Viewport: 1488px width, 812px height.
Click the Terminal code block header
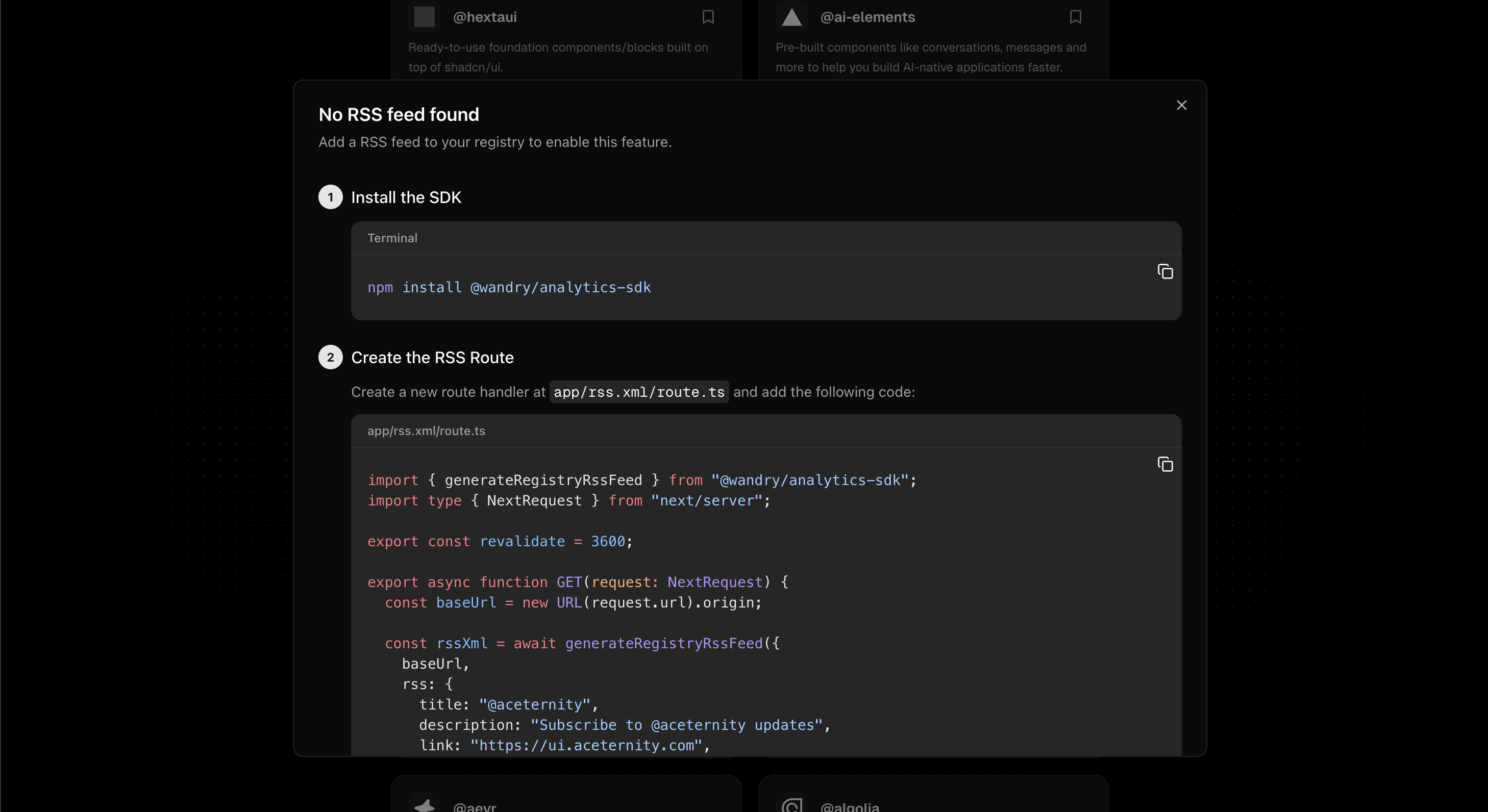392,238
